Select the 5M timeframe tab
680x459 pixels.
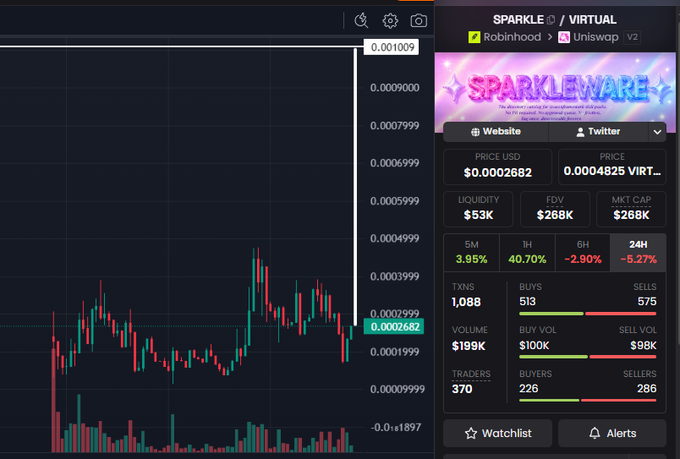coord(471,252)
